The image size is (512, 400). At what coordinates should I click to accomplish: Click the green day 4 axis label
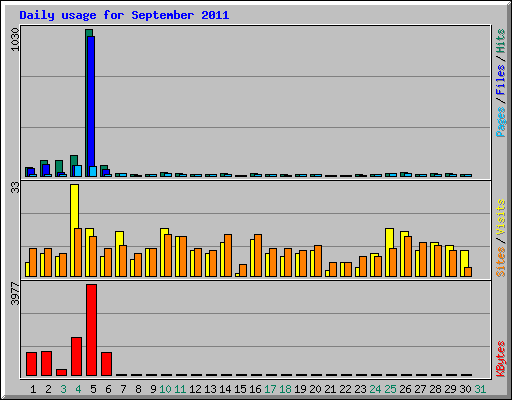78,389
